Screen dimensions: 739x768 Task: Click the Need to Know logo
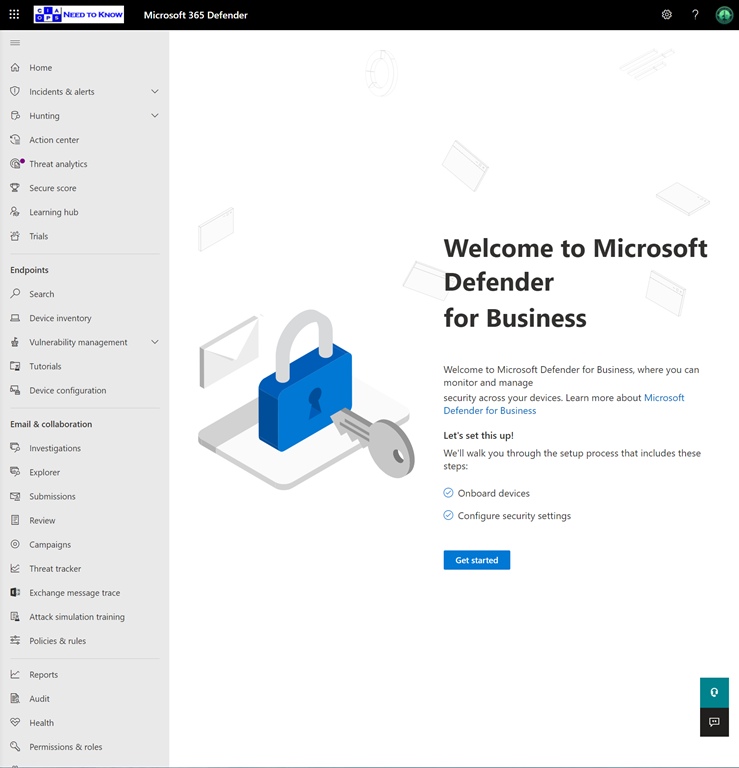click(78, 15)
